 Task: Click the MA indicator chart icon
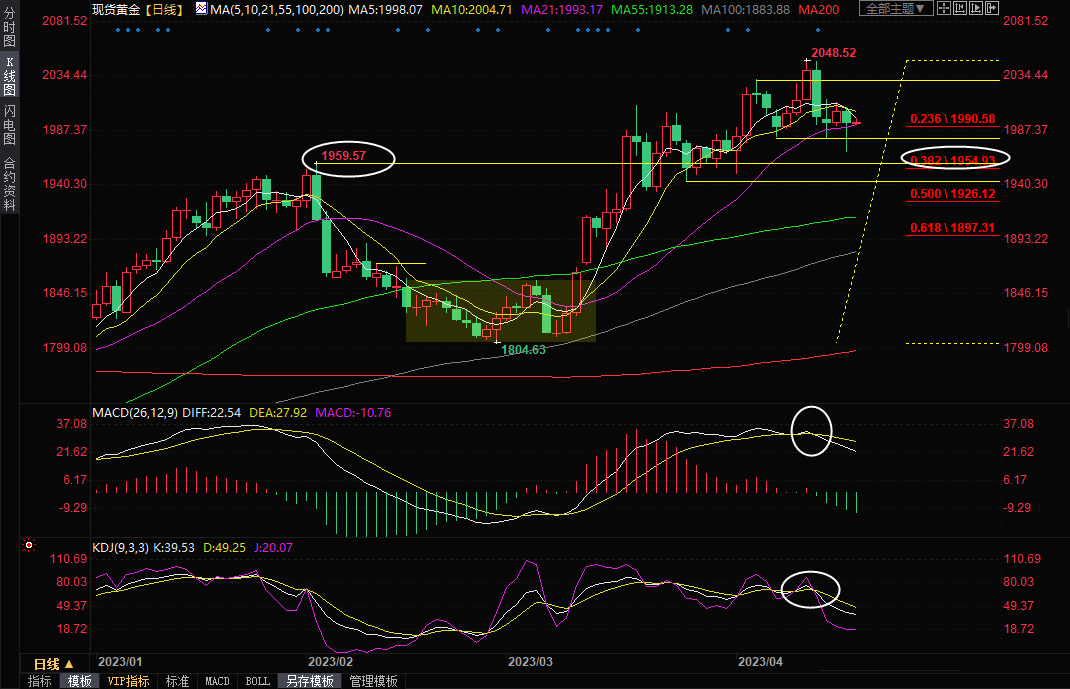pyautogui.click(x=201, y=8)
